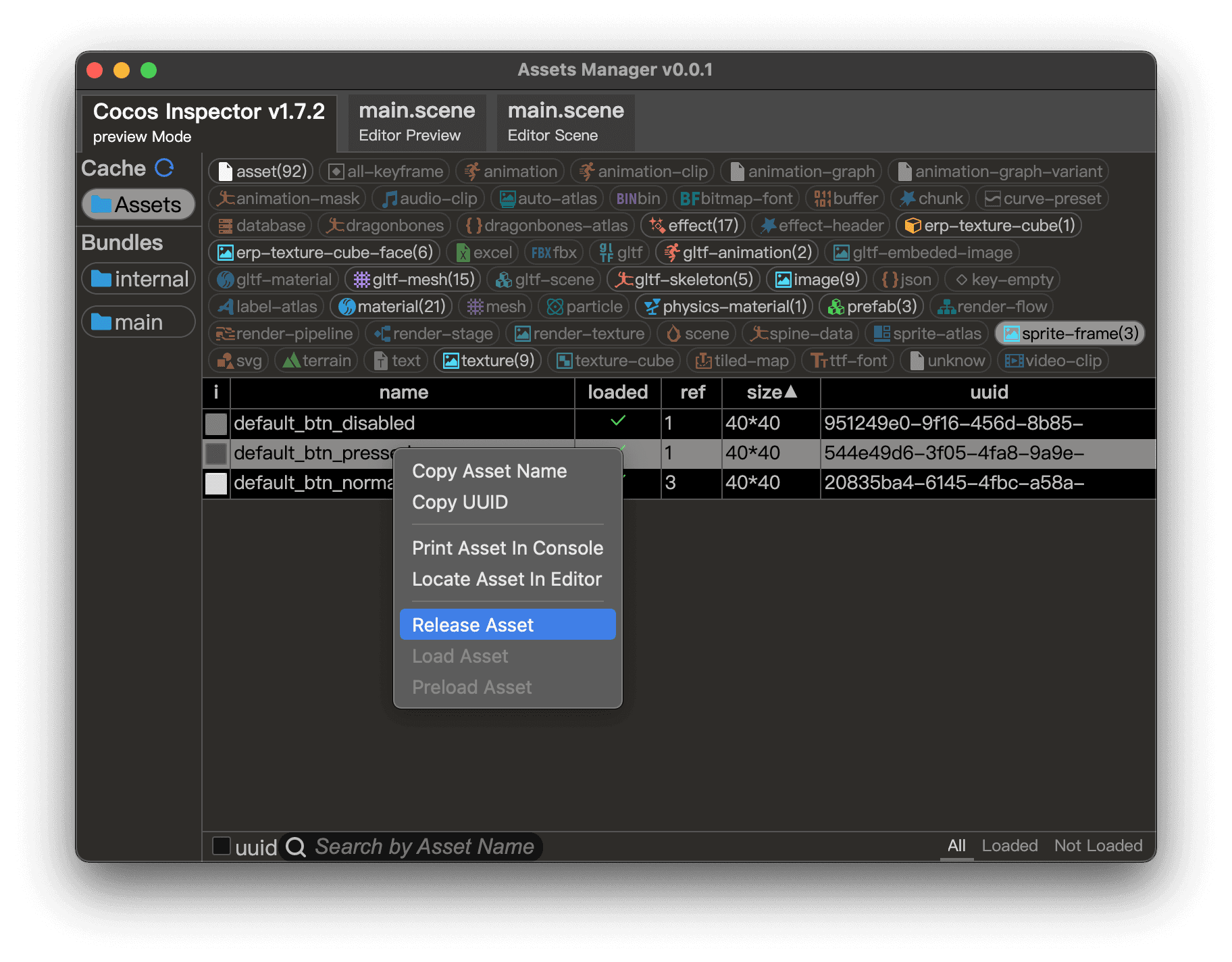Switch filter to Not Loaded

(1098, 846)
